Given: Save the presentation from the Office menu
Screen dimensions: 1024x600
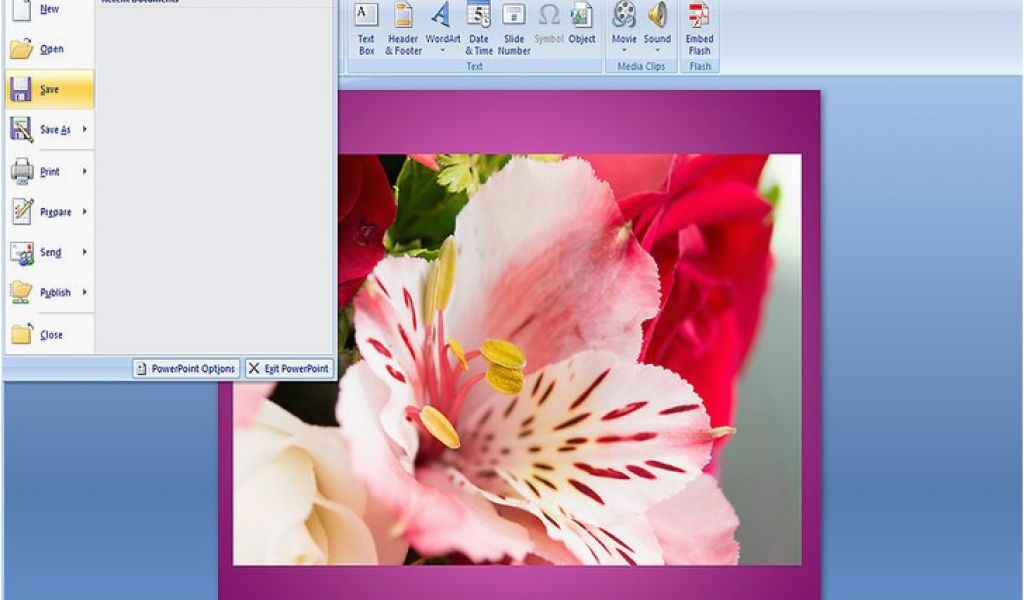Looking at the screenshot, I should 49,89.
